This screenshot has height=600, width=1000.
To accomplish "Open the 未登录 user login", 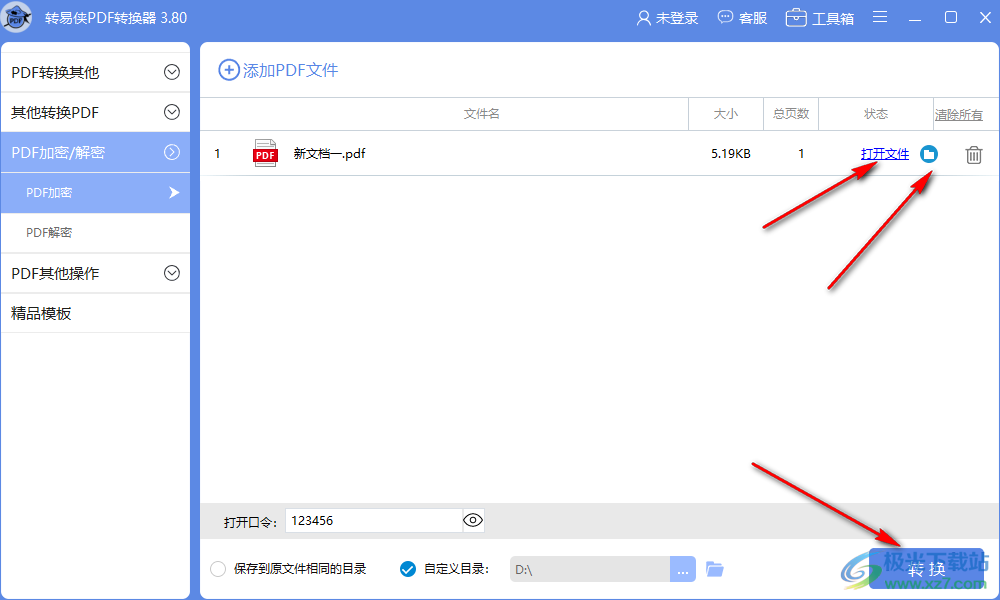I will click(667, 18).
